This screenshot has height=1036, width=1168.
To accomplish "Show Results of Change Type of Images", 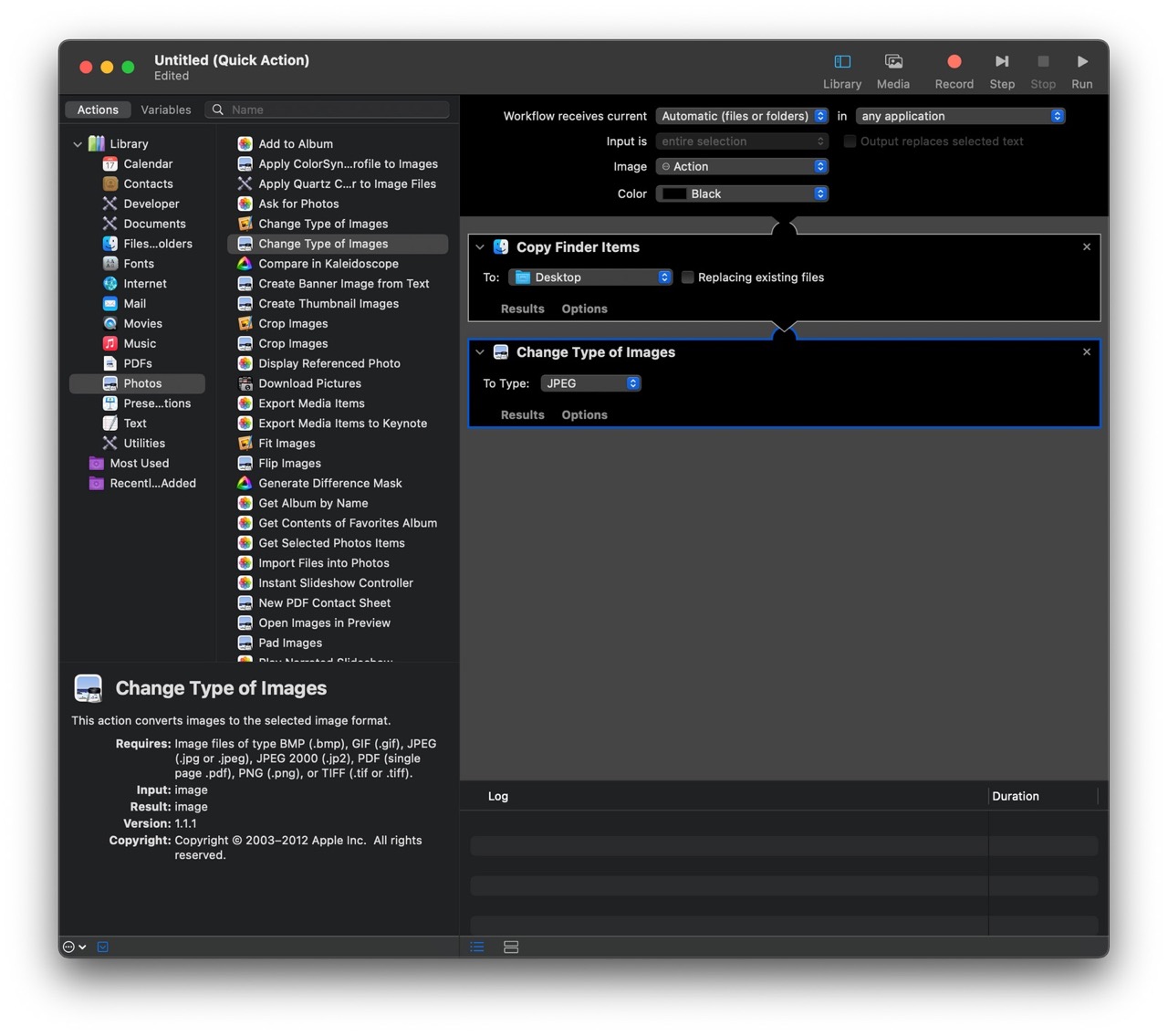I will [522, 415].
